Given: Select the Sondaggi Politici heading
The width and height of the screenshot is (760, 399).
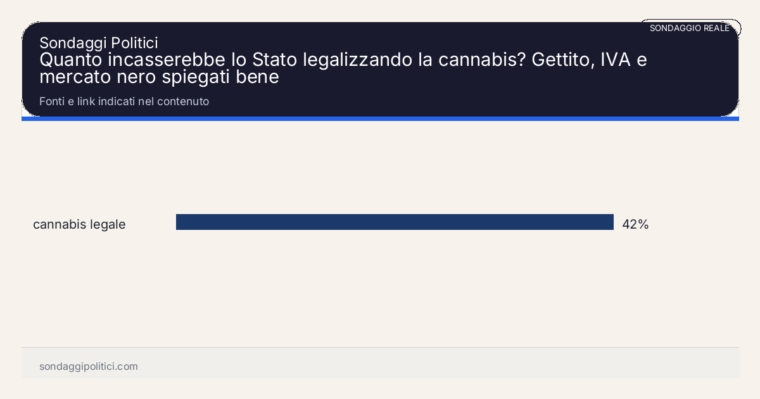Looking at the screenshot, I should pyautogui.click(x=98, y=43).
